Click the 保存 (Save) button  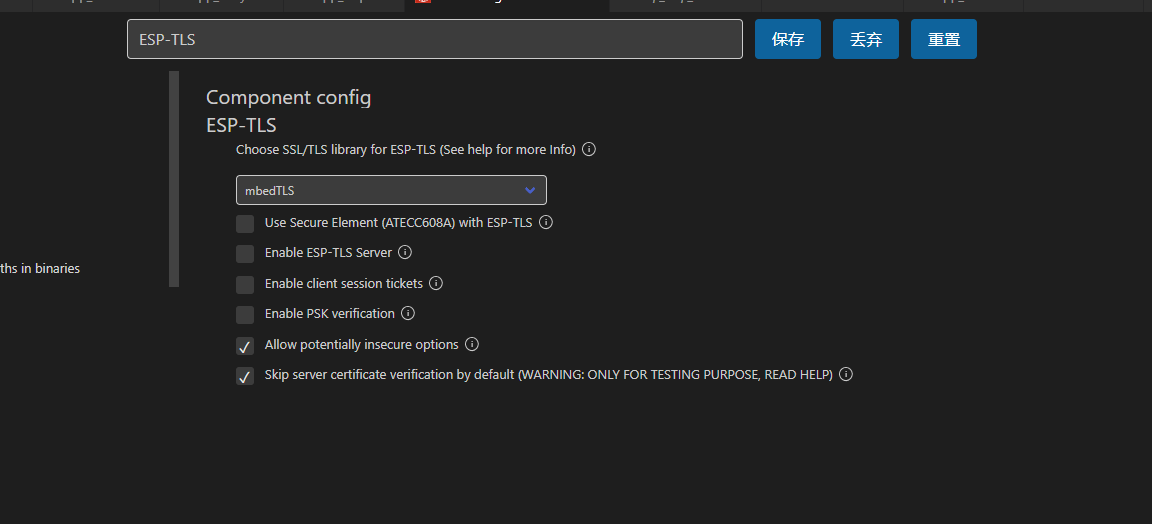(x=788, y=39)
